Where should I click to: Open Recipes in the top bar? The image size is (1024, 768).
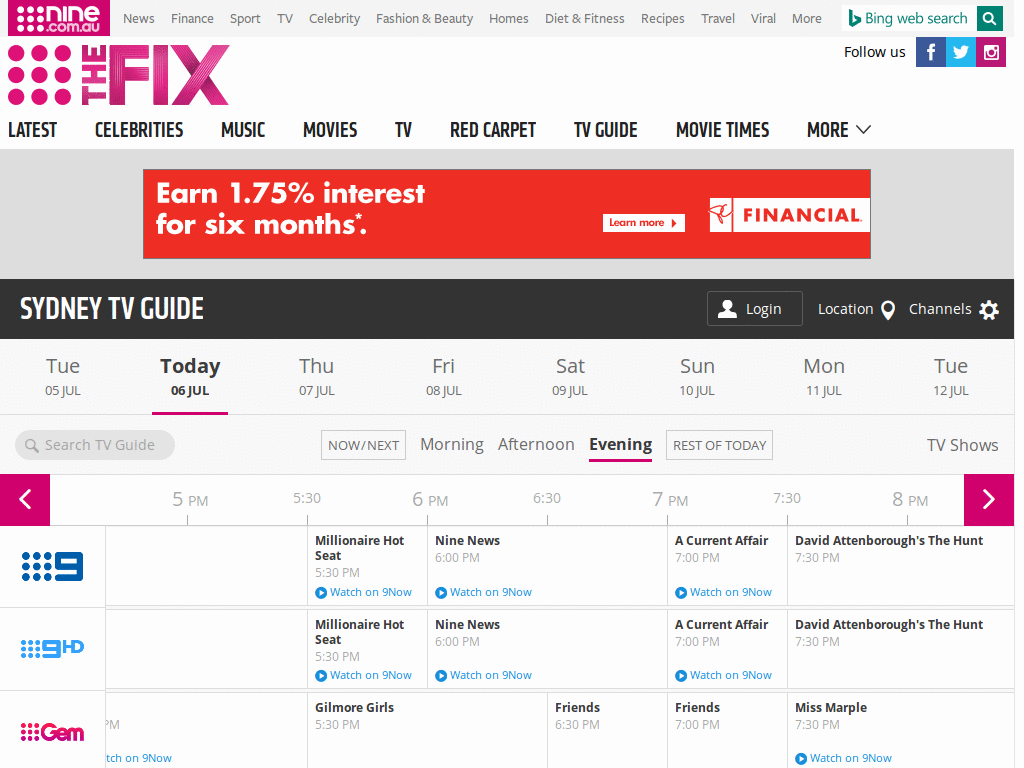662,18
